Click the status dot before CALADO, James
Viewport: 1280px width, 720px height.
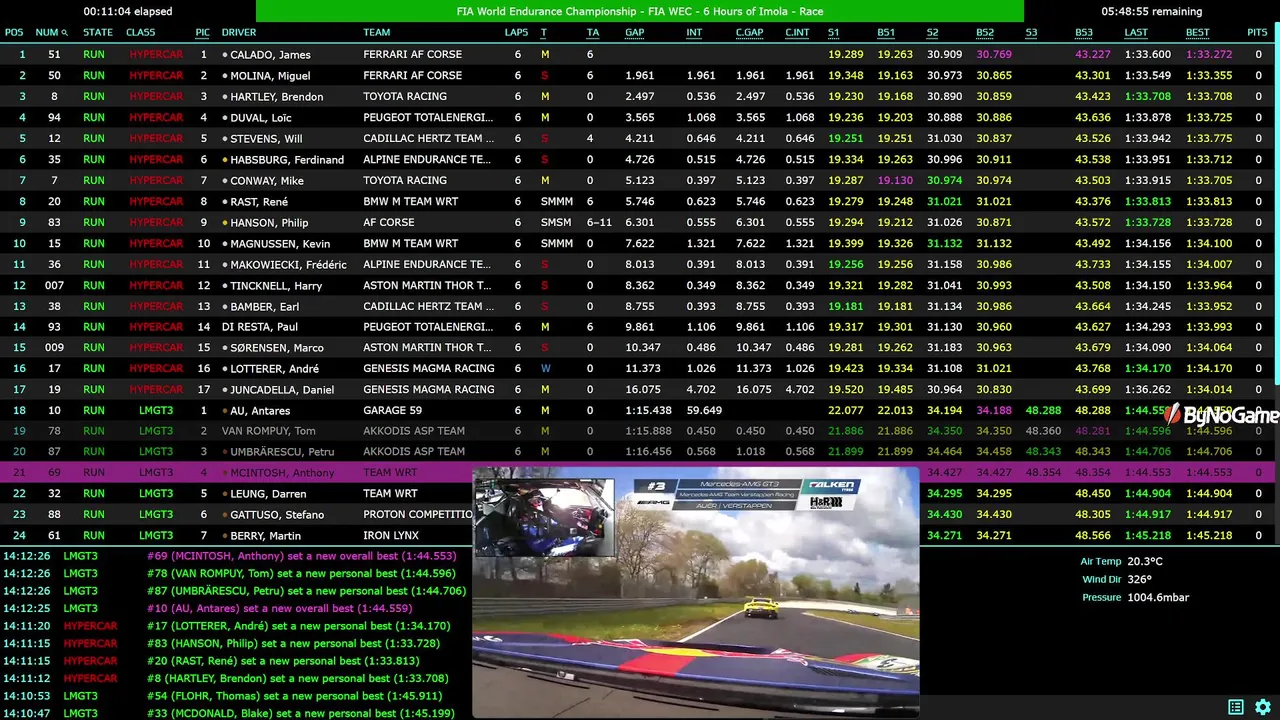tap(225, 55)
